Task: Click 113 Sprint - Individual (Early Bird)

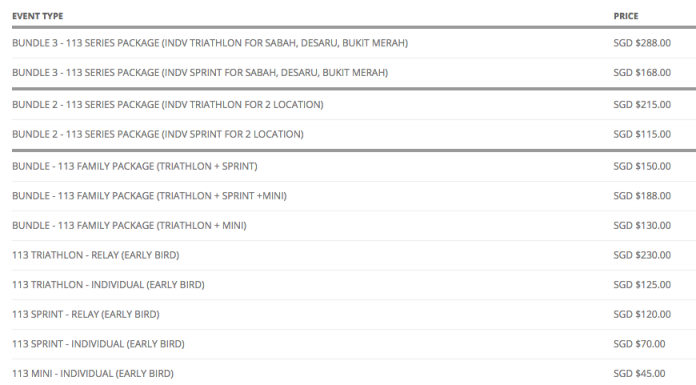Action: 98,344
